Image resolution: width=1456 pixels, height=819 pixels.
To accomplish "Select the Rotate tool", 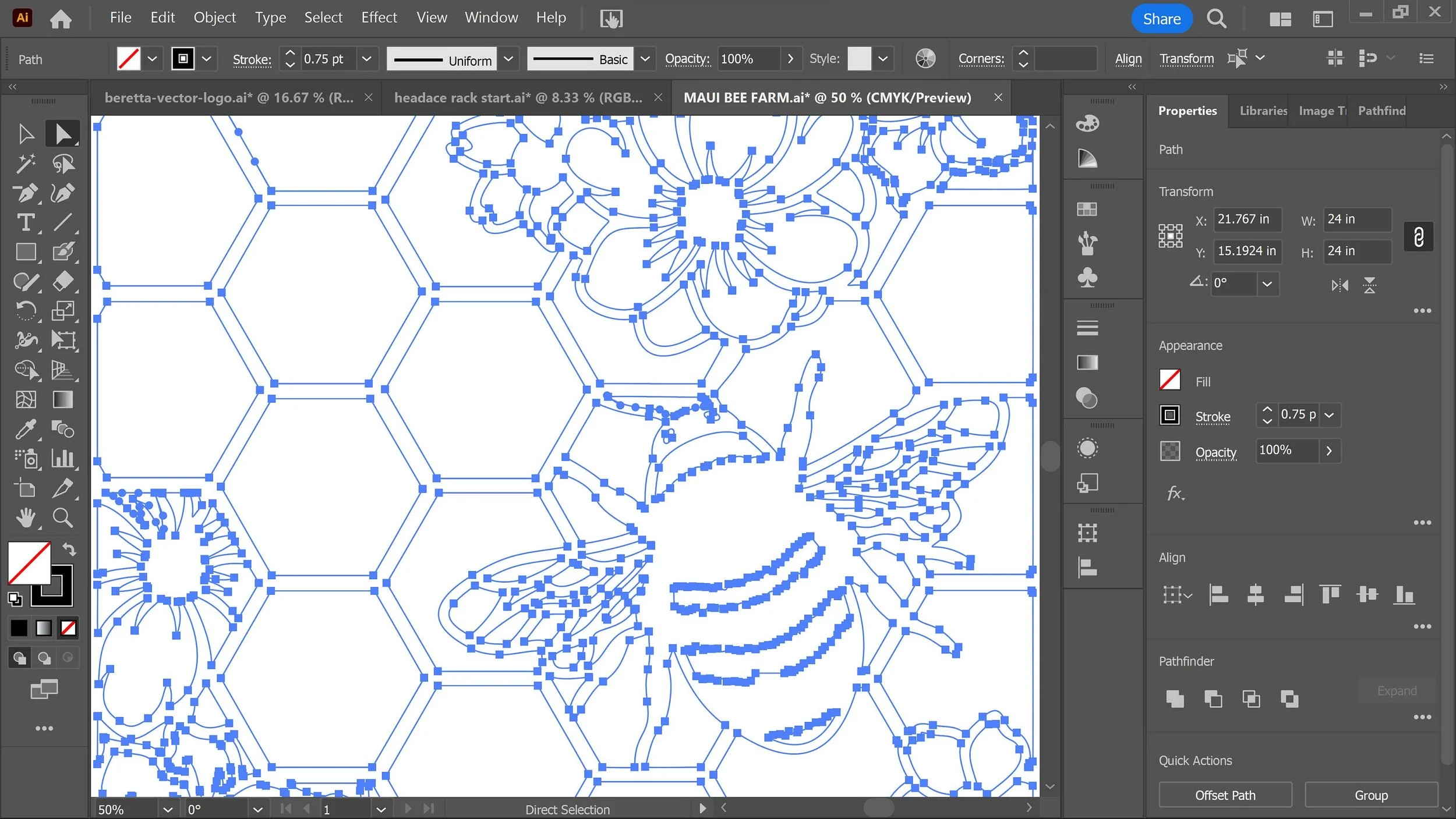I will pos(26,311).
